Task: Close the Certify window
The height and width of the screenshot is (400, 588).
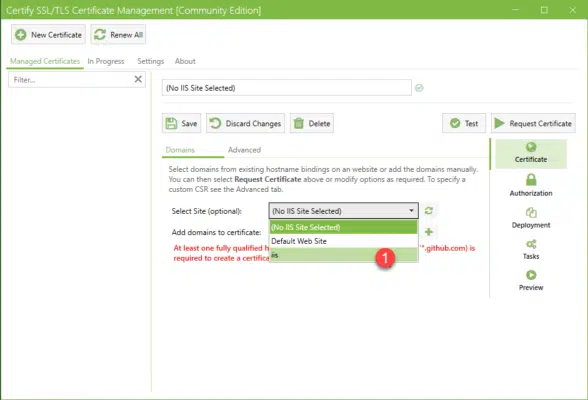Action: [x=572, y=10]
